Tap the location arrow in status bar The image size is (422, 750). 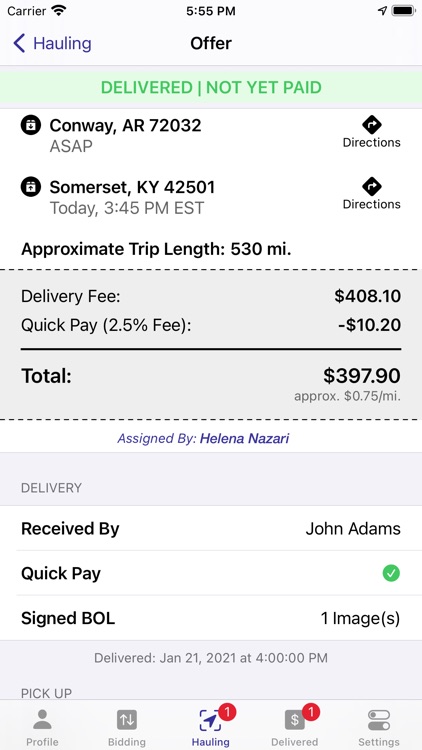coord(382,11)
